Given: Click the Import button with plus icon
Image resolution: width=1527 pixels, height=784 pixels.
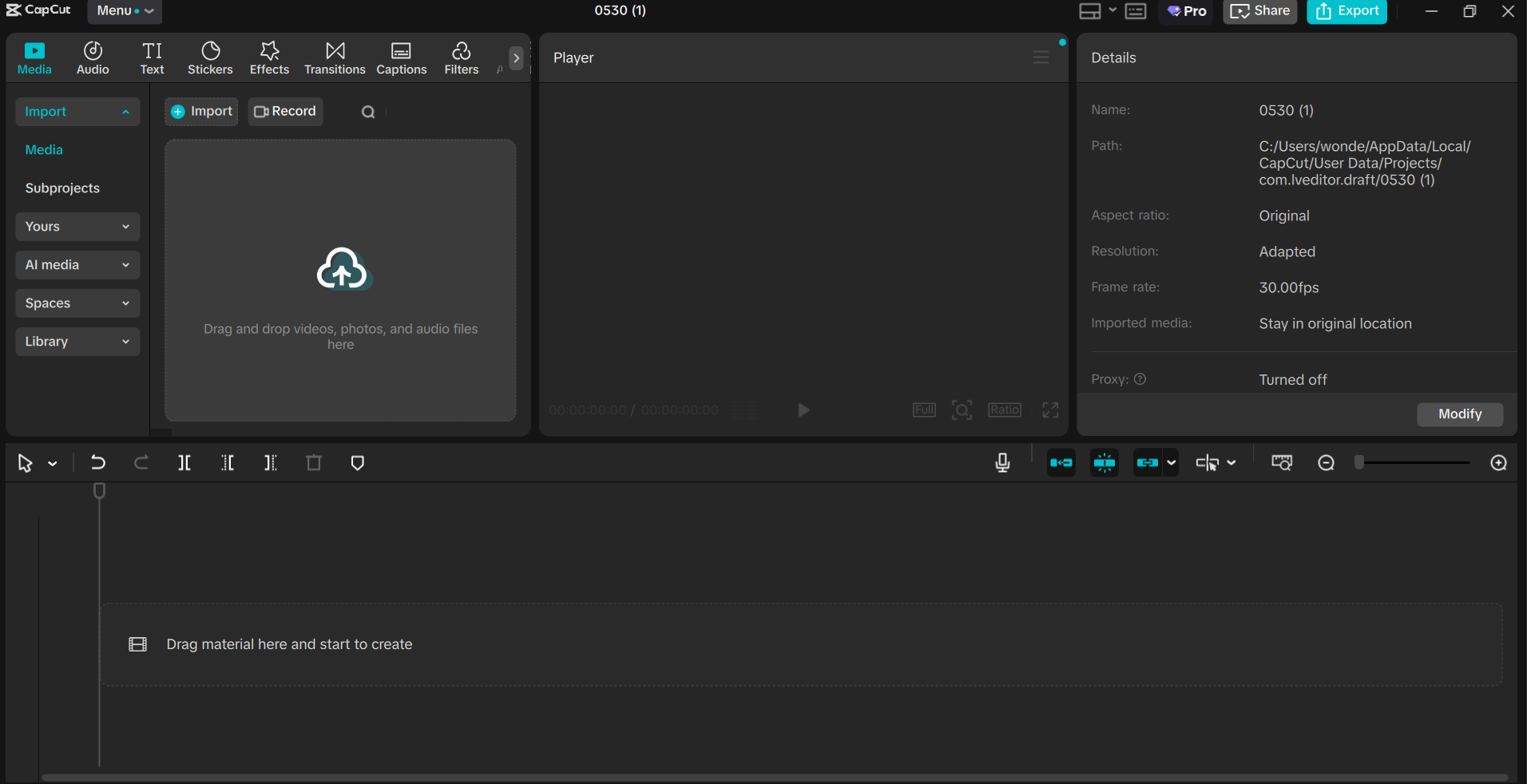Looking at the screenshot, I should pos(201,112).
